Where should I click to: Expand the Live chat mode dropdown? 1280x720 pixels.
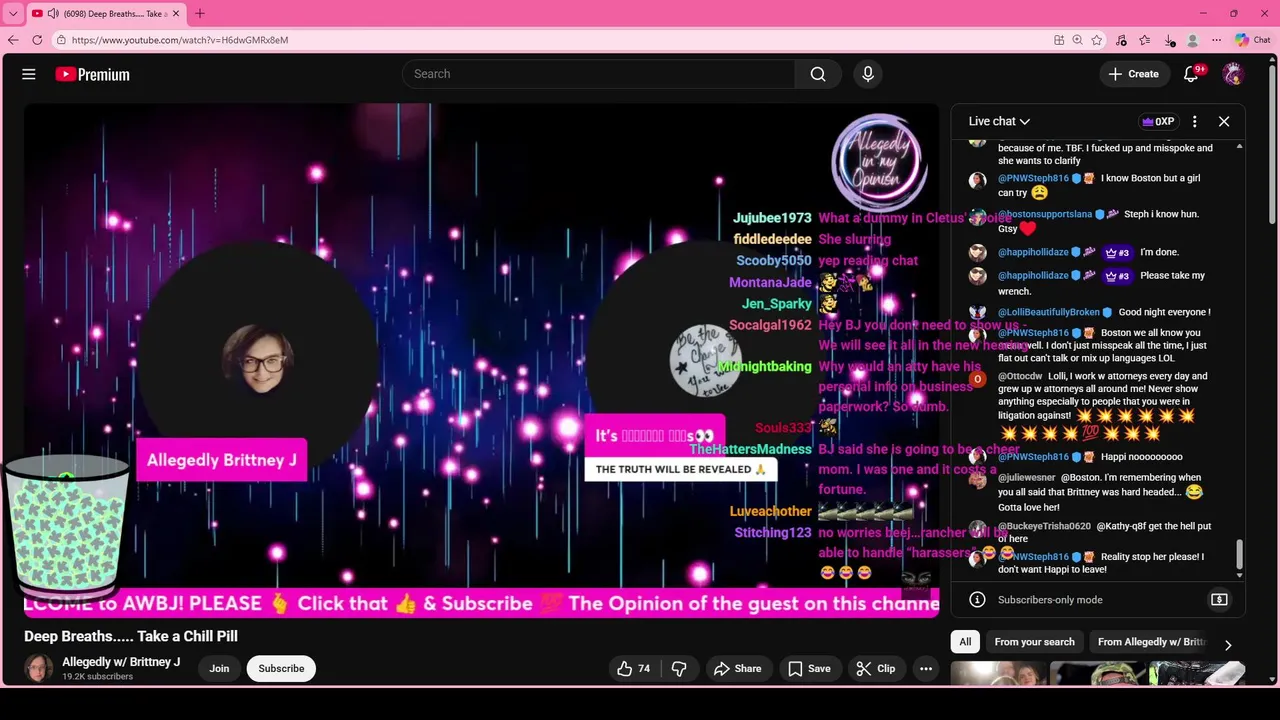[999, 121]
